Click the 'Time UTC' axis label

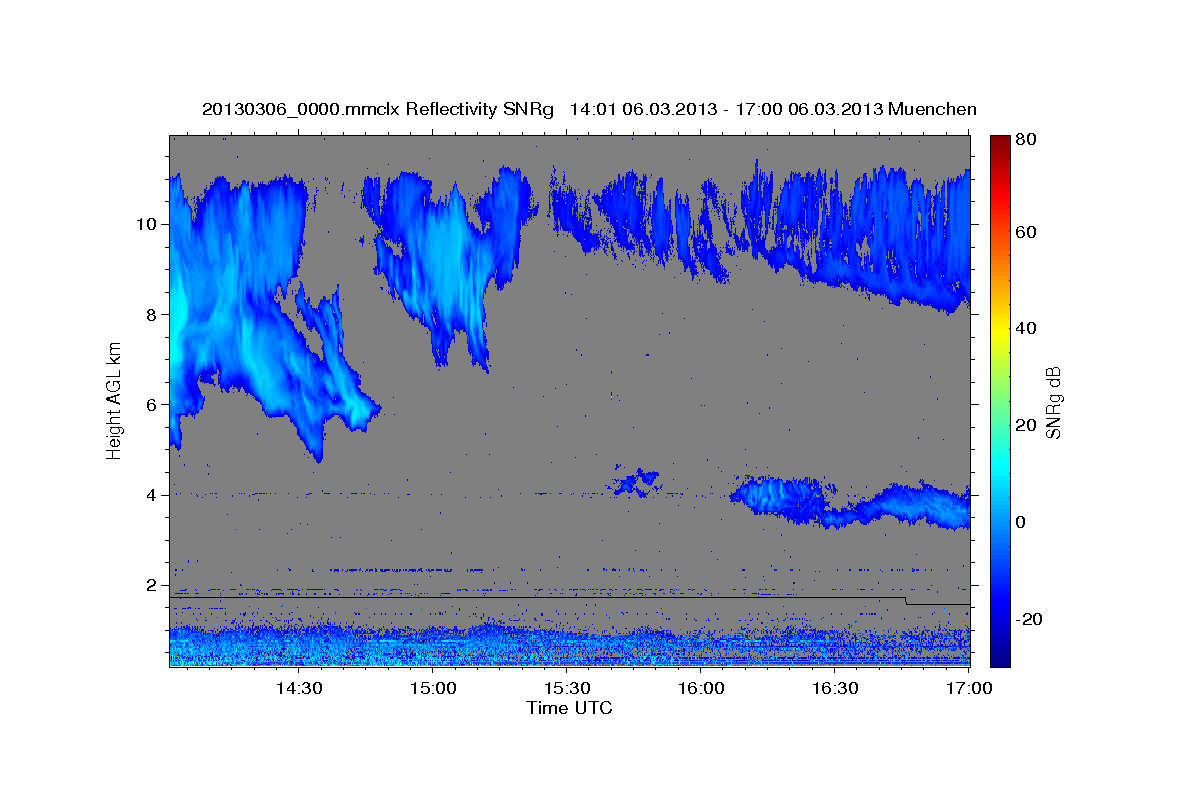(x=569, y=709)
